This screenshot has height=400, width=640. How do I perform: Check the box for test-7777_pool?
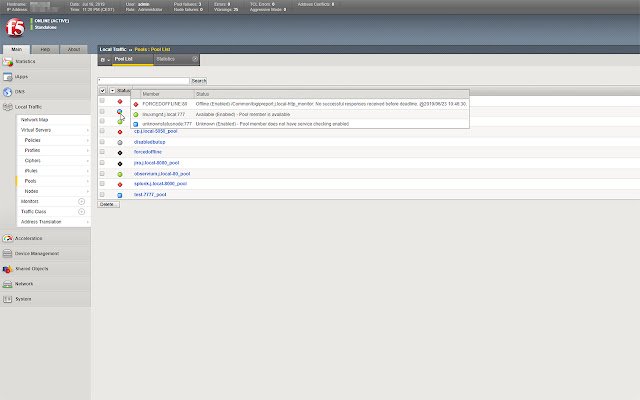click(x=102, y=195)
